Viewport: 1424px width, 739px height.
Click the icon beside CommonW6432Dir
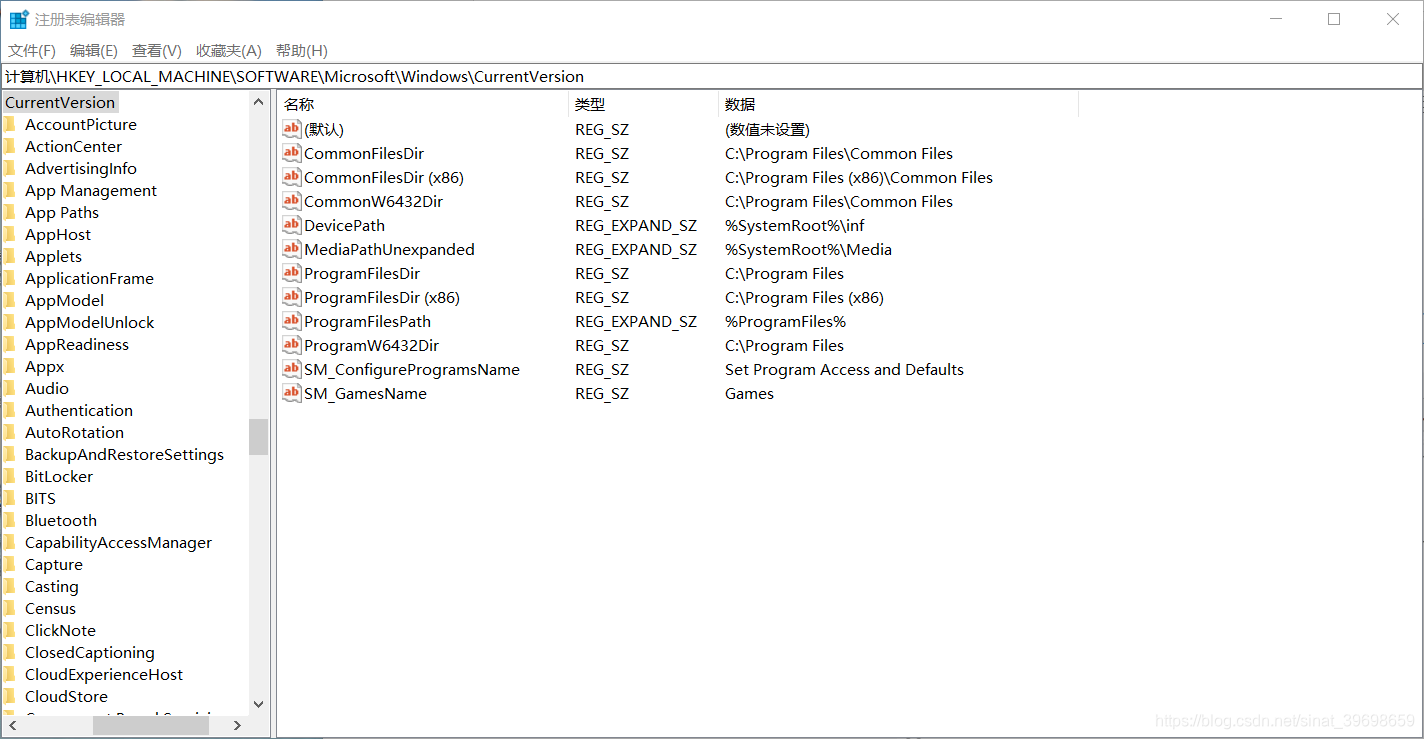291,201
